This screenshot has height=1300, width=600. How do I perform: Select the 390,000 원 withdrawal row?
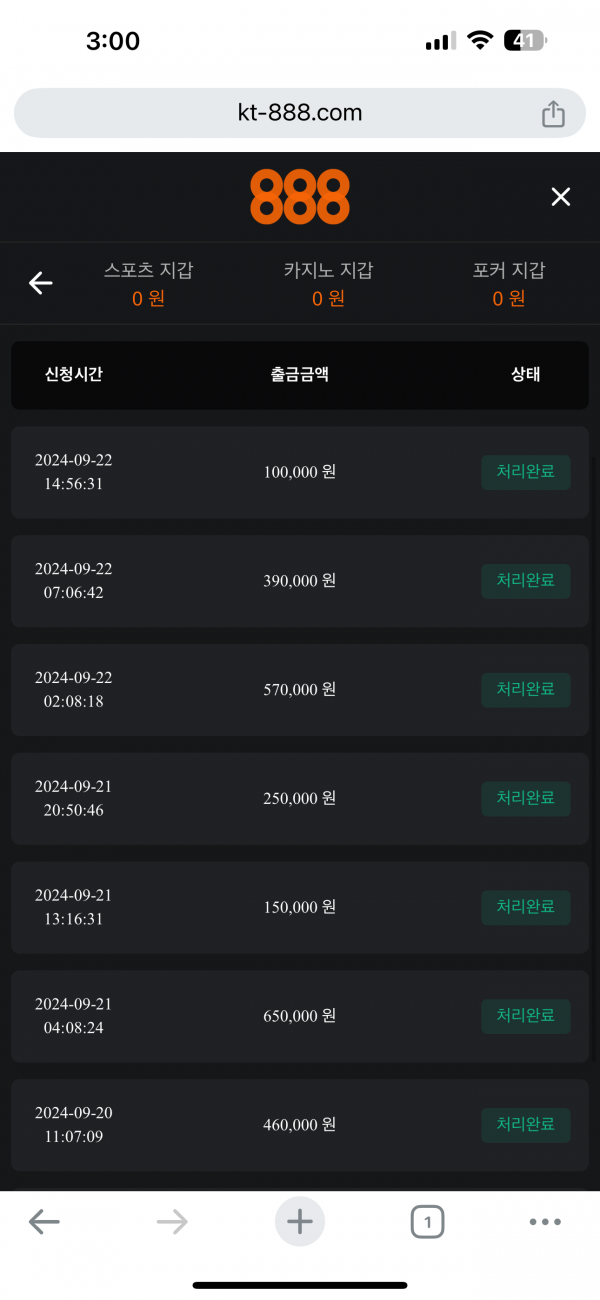pos(300,581)
